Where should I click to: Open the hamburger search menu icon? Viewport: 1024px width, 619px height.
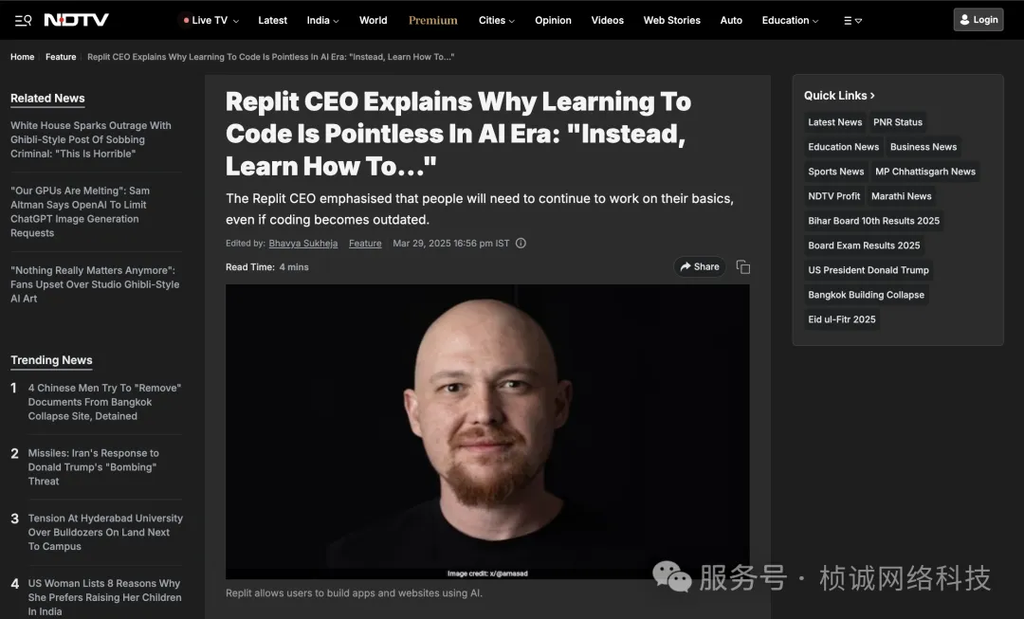[x=23, y=20]
